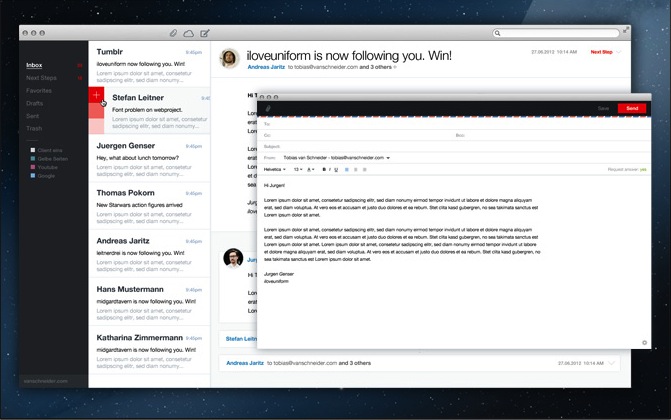The height and width of the screenshot is (420, 671).
Task: Select right text alignment in compose toolbar
Action: (365, 170)
